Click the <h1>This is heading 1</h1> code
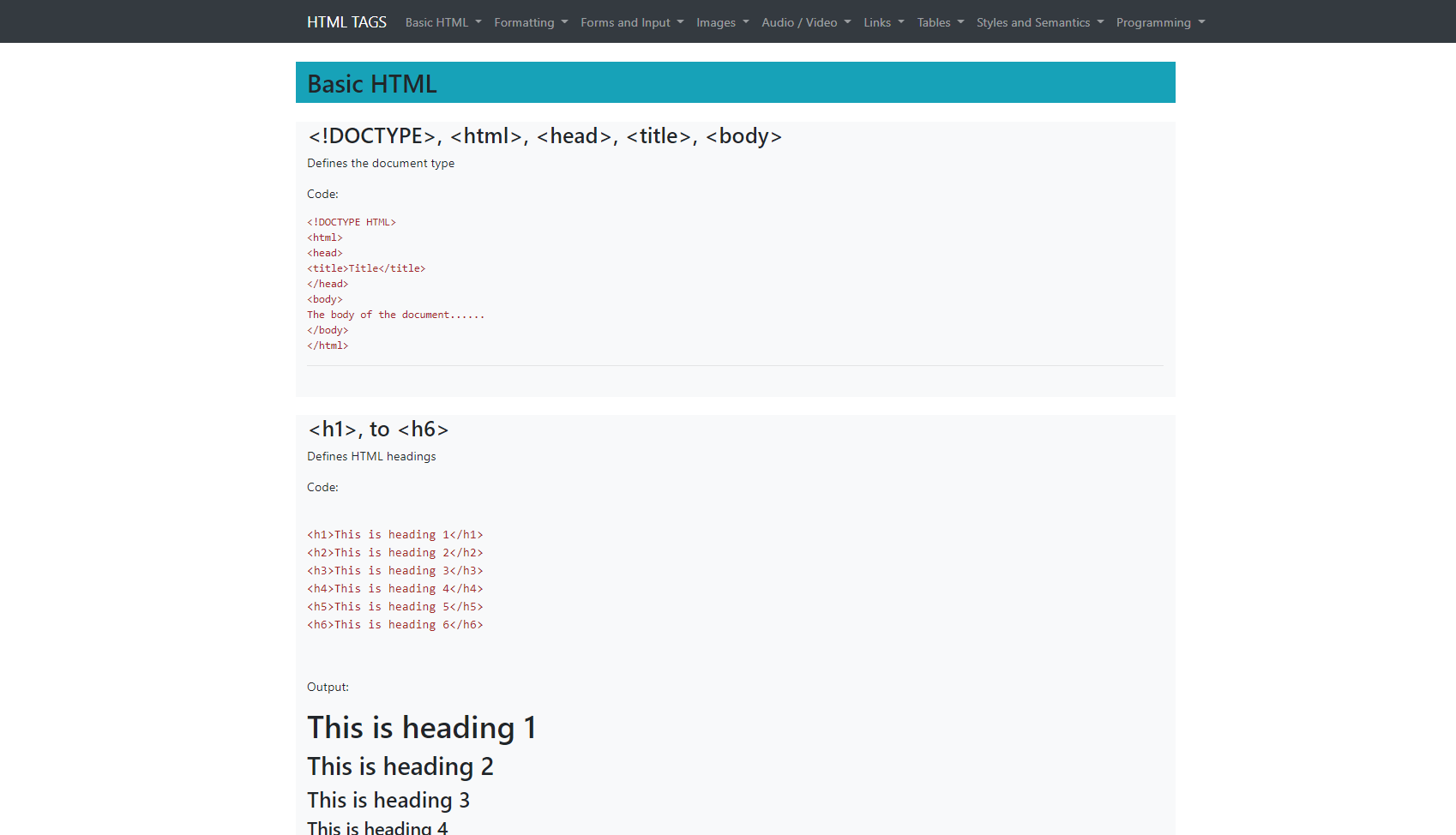The width and height of the screenshot is (1456, 835). click(x=395, y=534)
